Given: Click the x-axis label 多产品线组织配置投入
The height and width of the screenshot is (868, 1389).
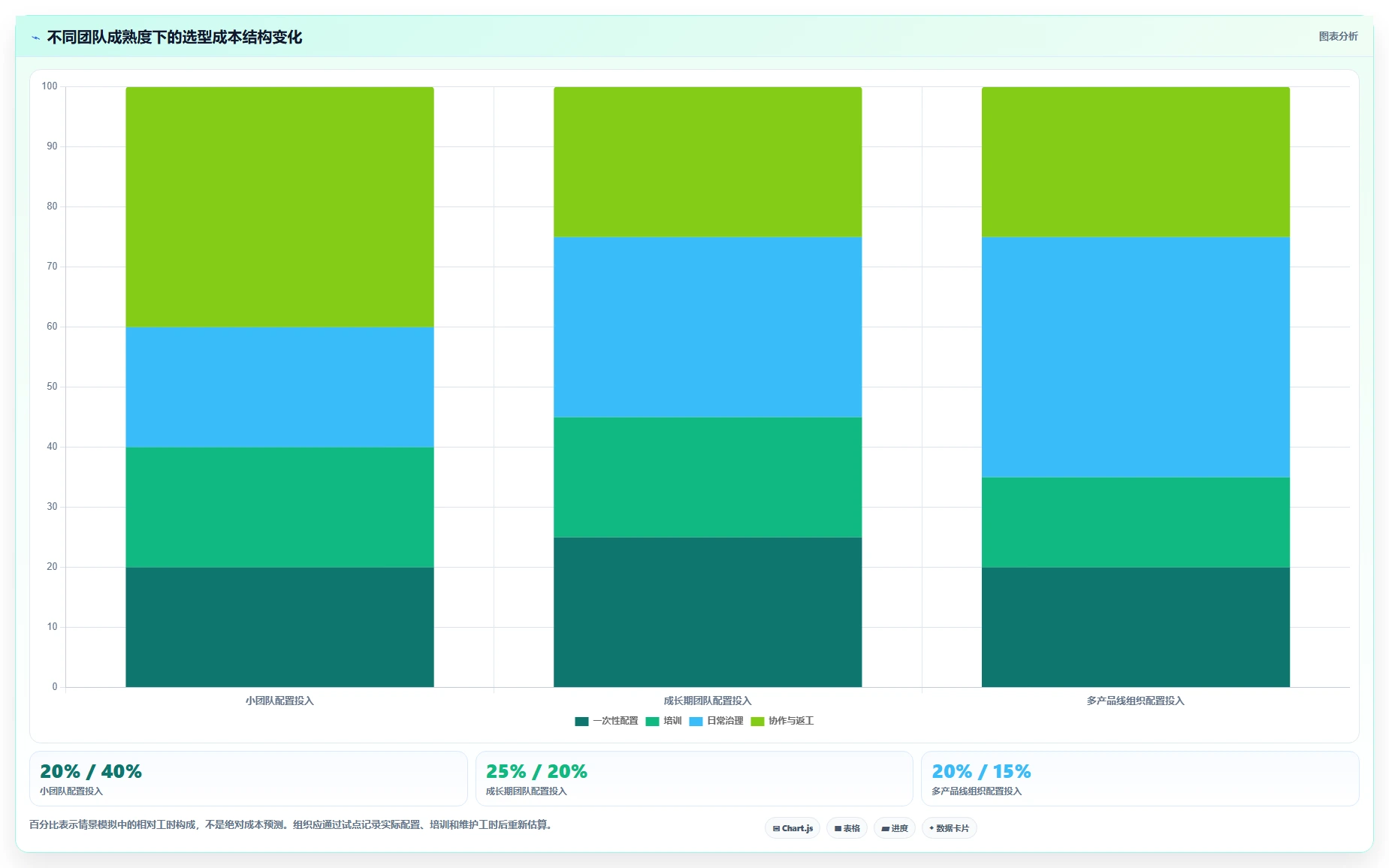Looking at the screenshot, I should [x=1136, y=701].
